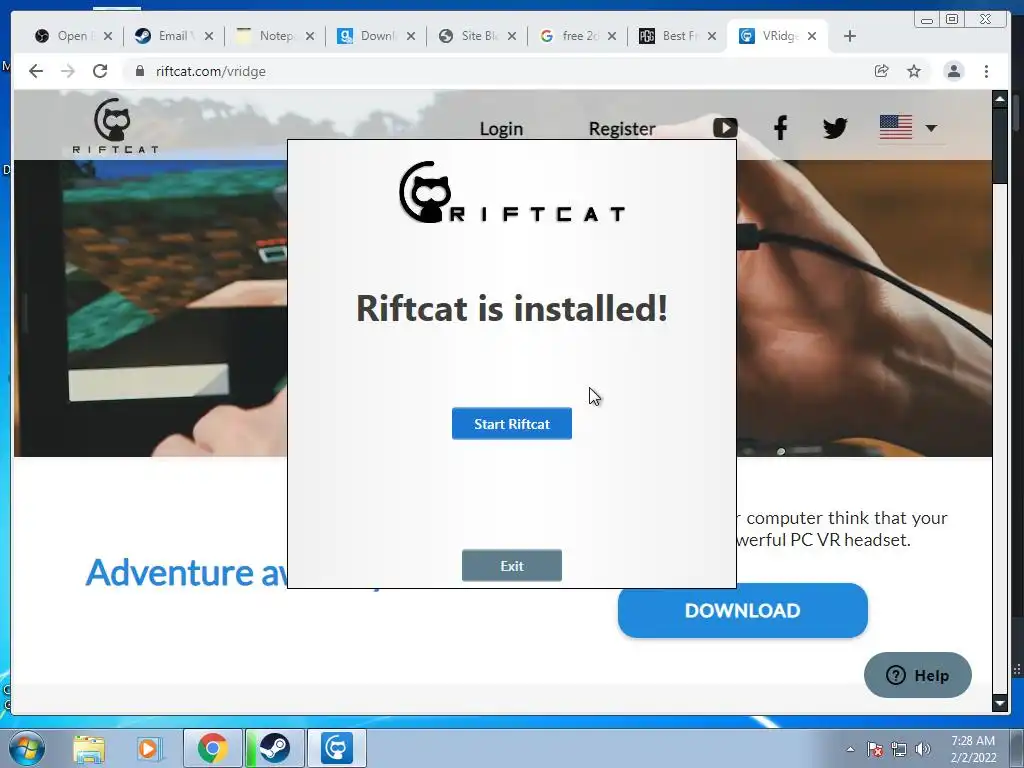Open Steam from the taskbar

coord(275,748)
